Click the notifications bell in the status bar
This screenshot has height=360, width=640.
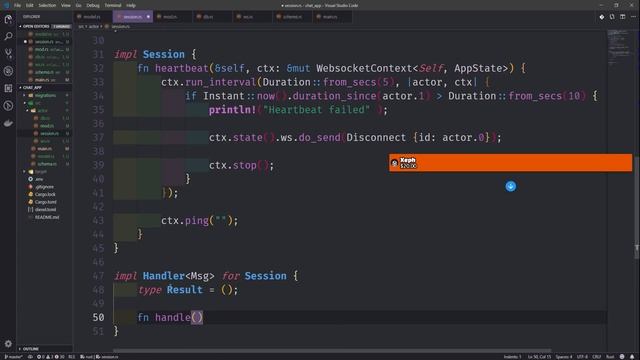(632, 357)
